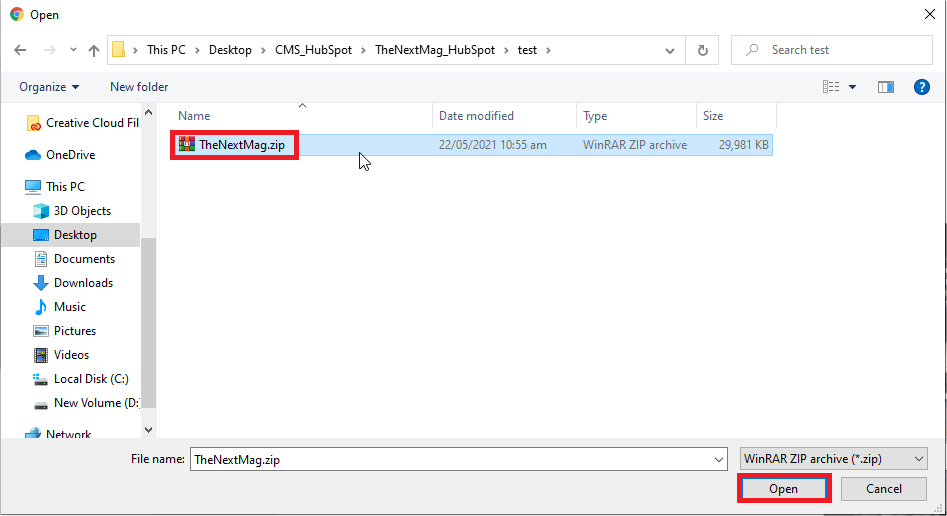Click the Up one level arrow
Viewport: 947px width, 516px height.
coord(94,50)
